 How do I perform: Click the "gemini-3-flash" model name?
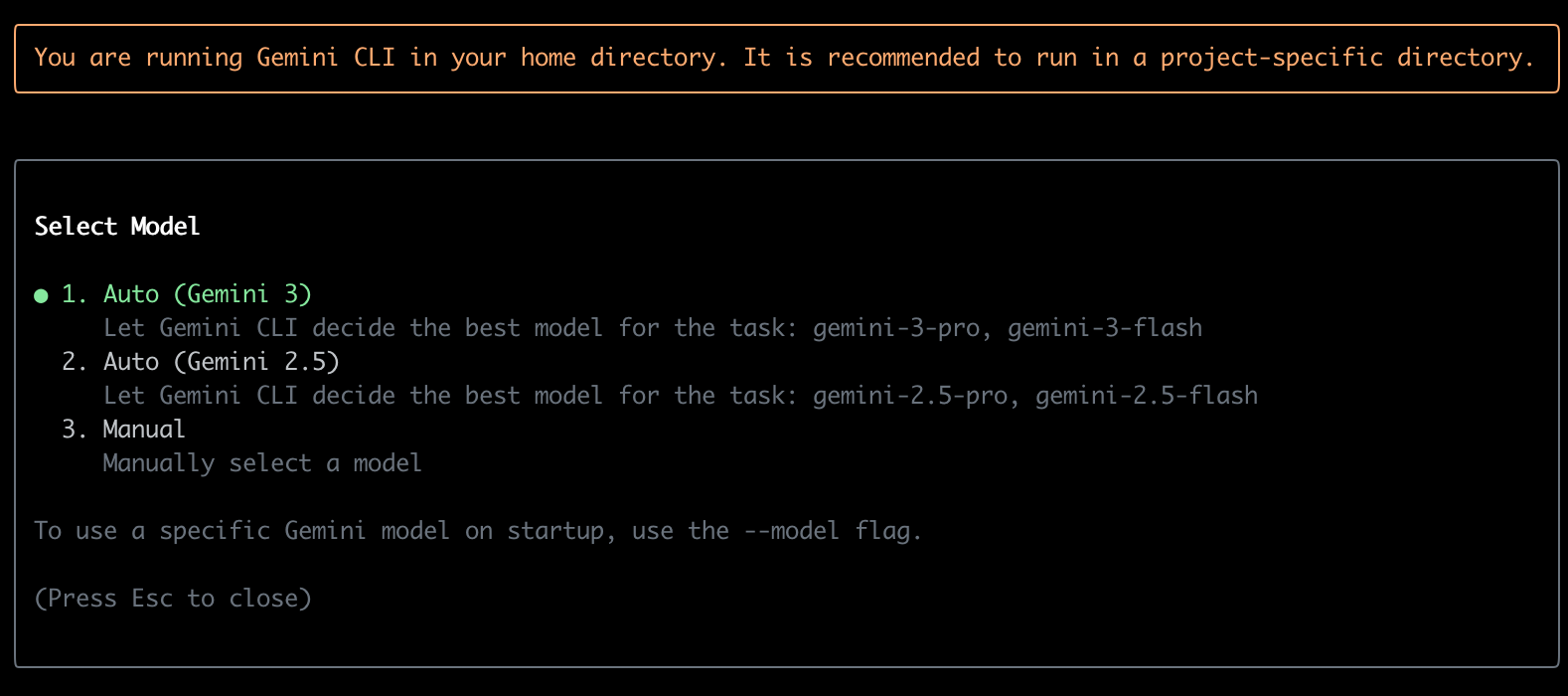[1104, 328]
